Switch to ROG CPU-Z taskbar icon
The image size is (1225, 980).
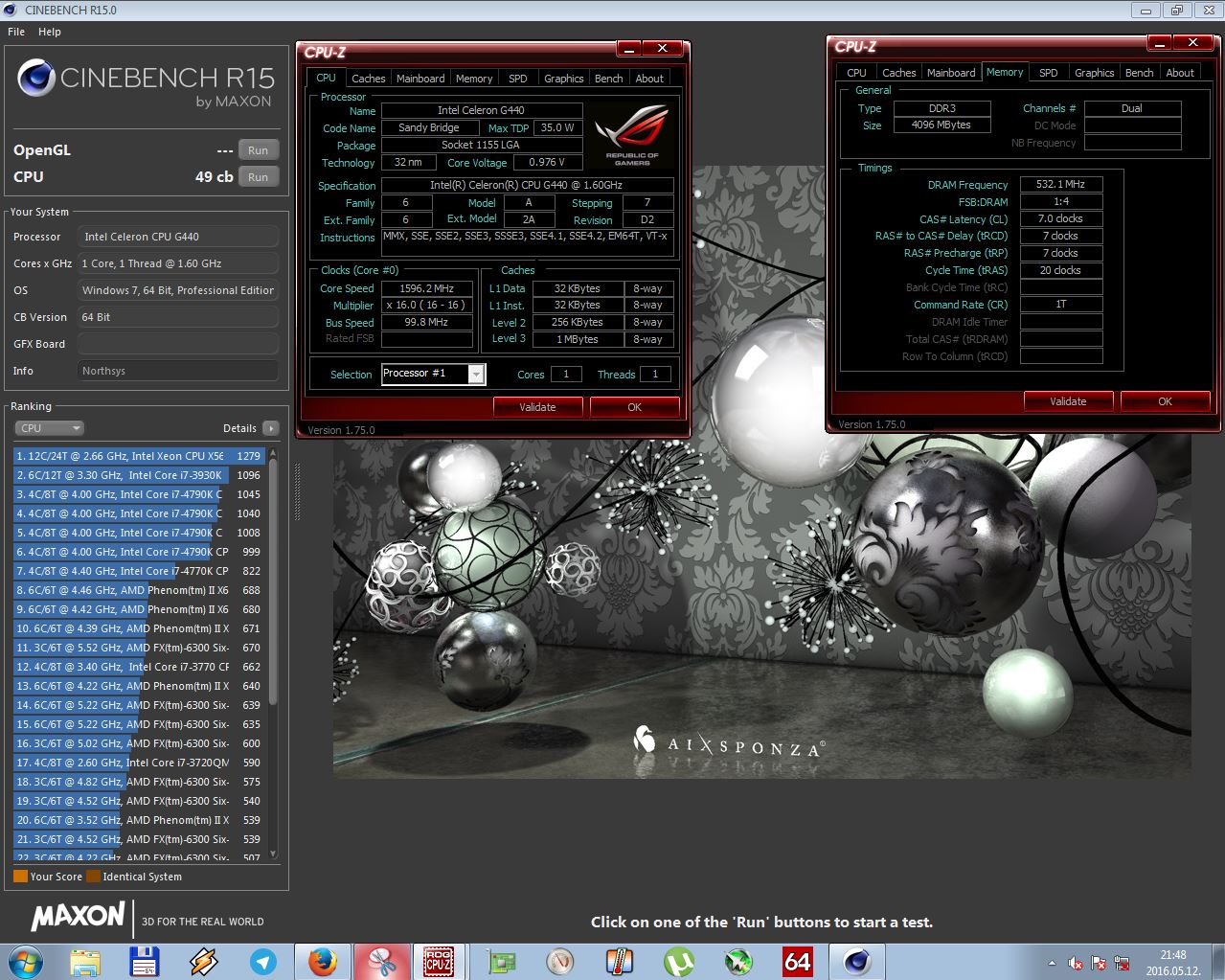(439, 961)
